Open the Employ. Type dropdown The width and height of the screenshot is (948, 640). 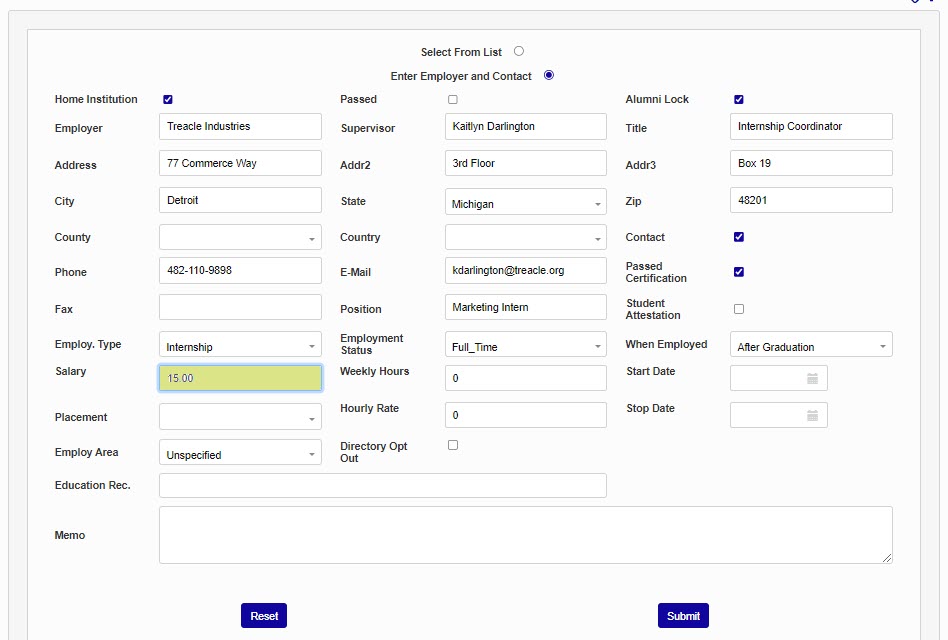(x=240, y=346)
